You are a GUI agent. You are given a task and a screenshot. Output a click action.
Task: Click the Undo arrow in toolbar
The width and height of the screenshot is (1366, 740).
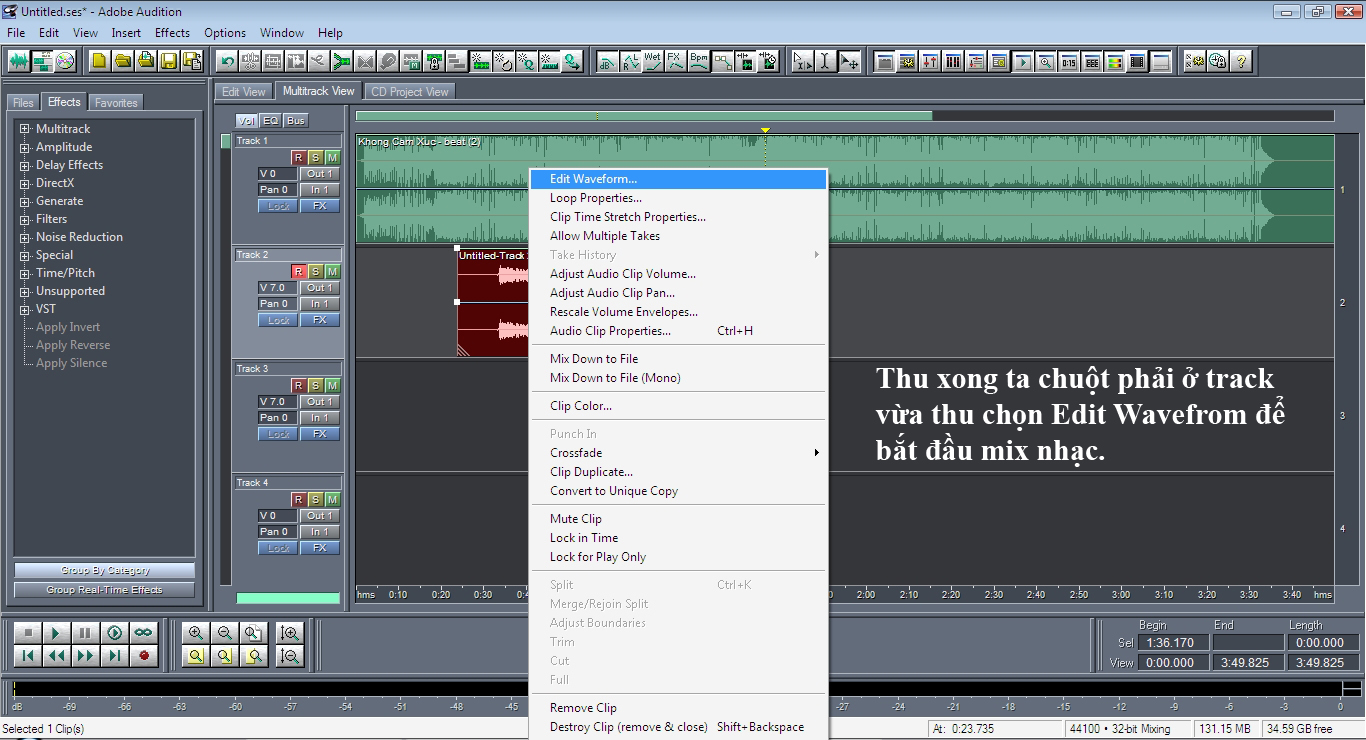[228, 61]
